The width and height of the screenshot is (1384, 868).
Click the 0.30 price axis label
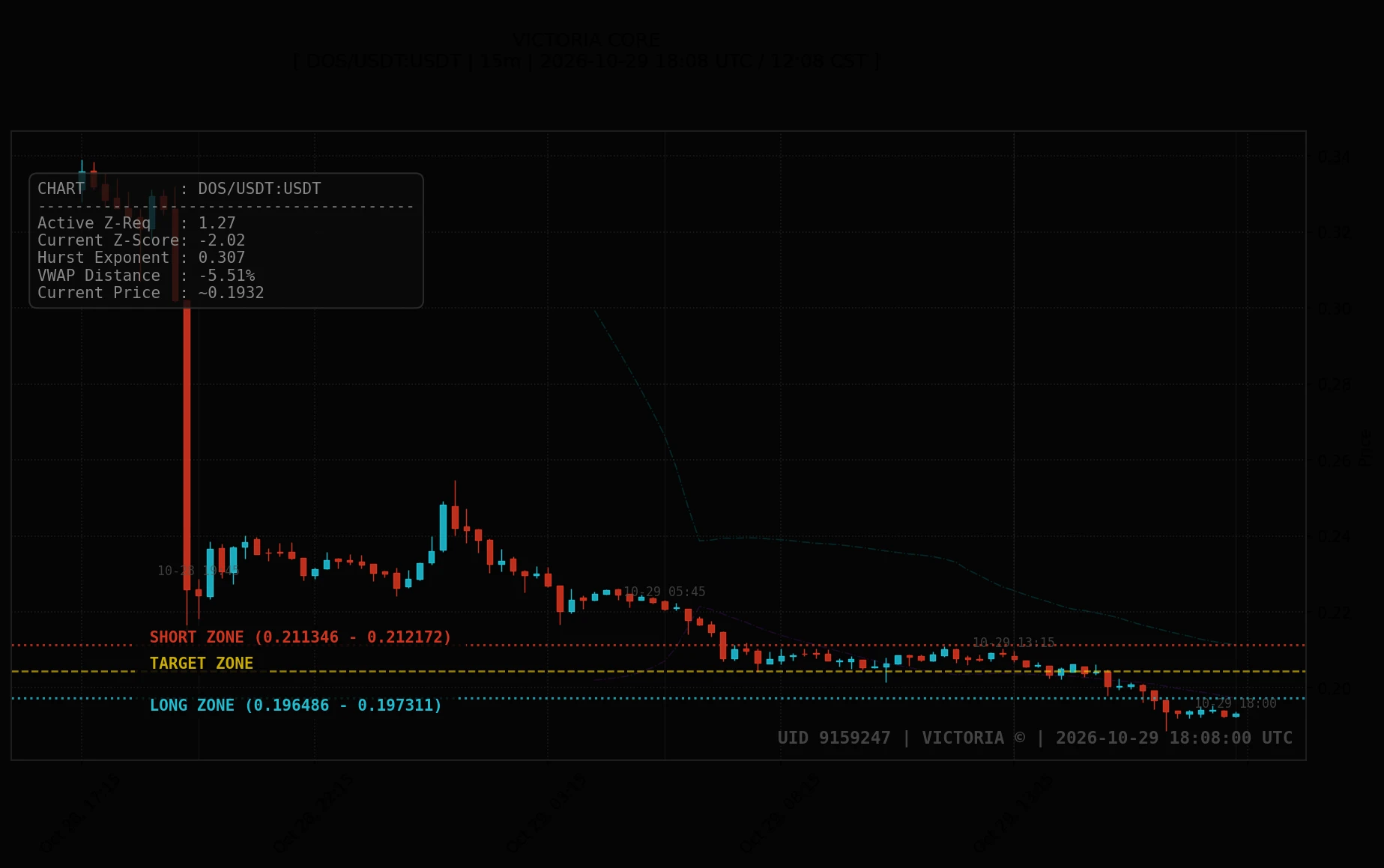point(1335,309)
